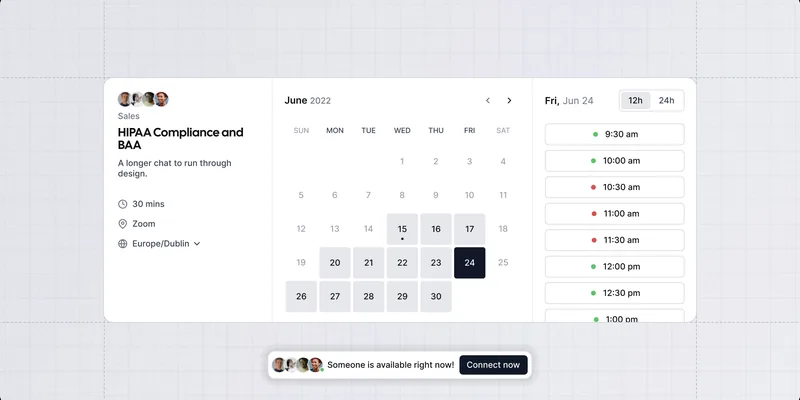800x400 pixels.
Task: Select the 12:00 pm time slot
Action: 614,267
